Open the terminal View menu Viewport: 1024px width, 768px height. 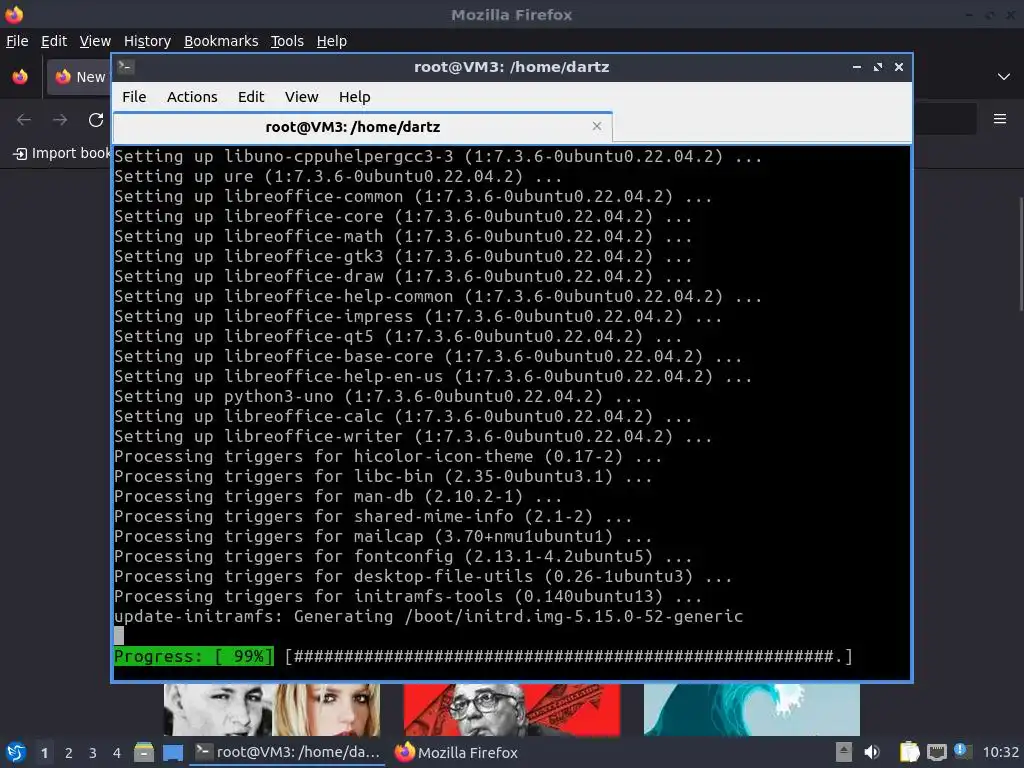(301, 97)
